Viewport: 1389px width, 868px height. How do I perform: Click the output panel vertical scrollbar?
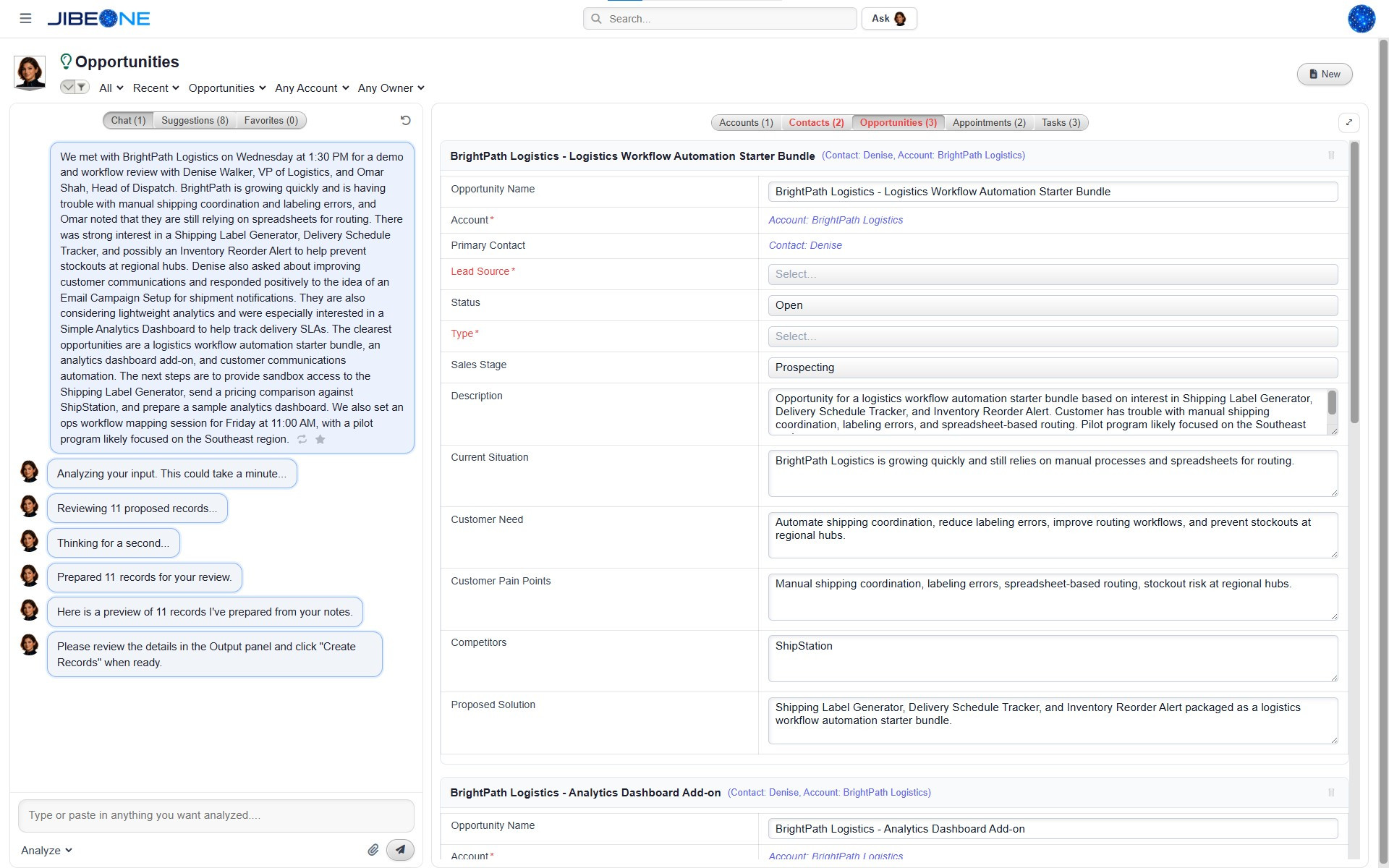(x=1354, y=282)
